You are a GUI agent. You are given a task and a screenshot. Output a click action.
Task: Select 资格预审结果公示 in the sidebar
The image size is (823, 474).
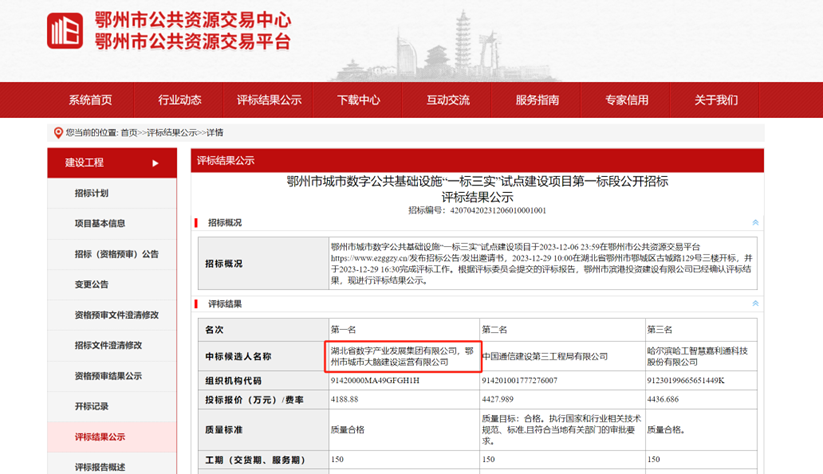pyautogui.click(x=112, y=376)
